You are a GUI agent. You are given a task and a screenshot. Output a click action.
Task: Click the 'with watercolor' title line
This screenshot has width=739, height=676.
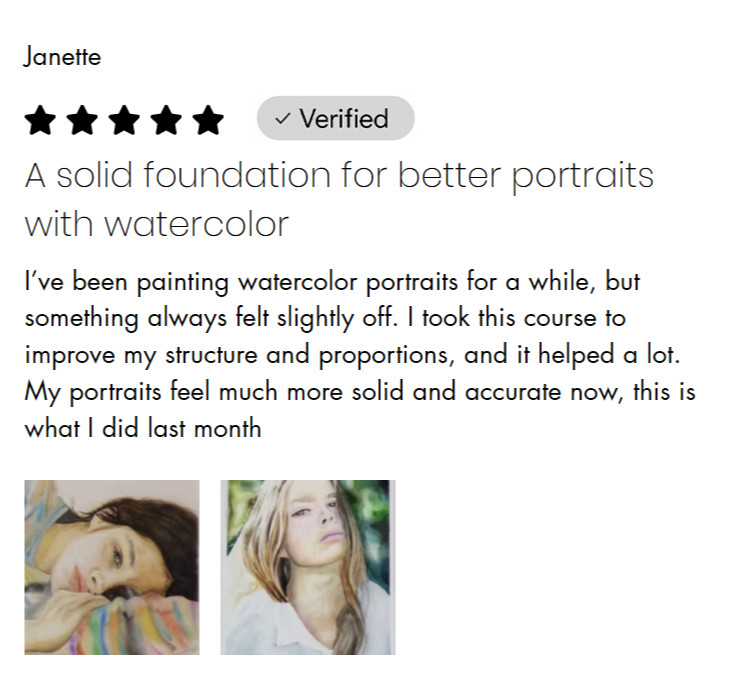[156, 224]
